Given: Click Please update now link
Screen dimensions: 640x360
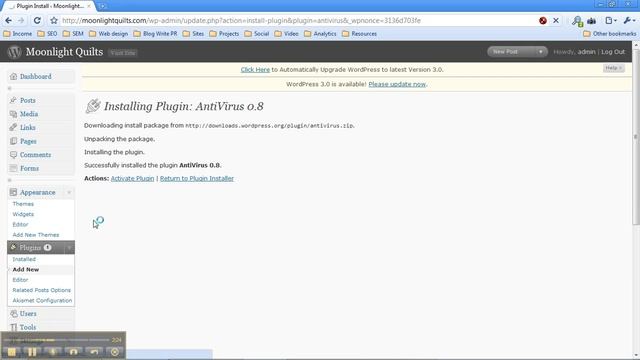Looking at the screenshot, I should click(x=397, y=84).
